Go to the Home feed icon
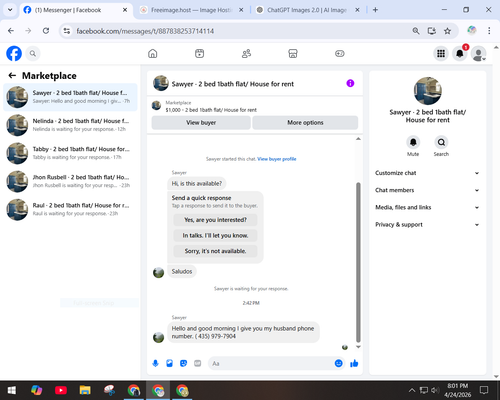500x400 pixels. (153, 53)
